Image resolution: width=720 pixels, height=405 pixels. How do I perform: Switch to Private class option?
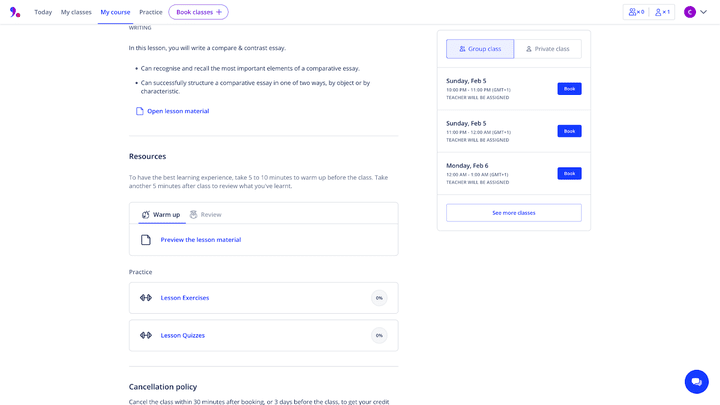point(547,48)
